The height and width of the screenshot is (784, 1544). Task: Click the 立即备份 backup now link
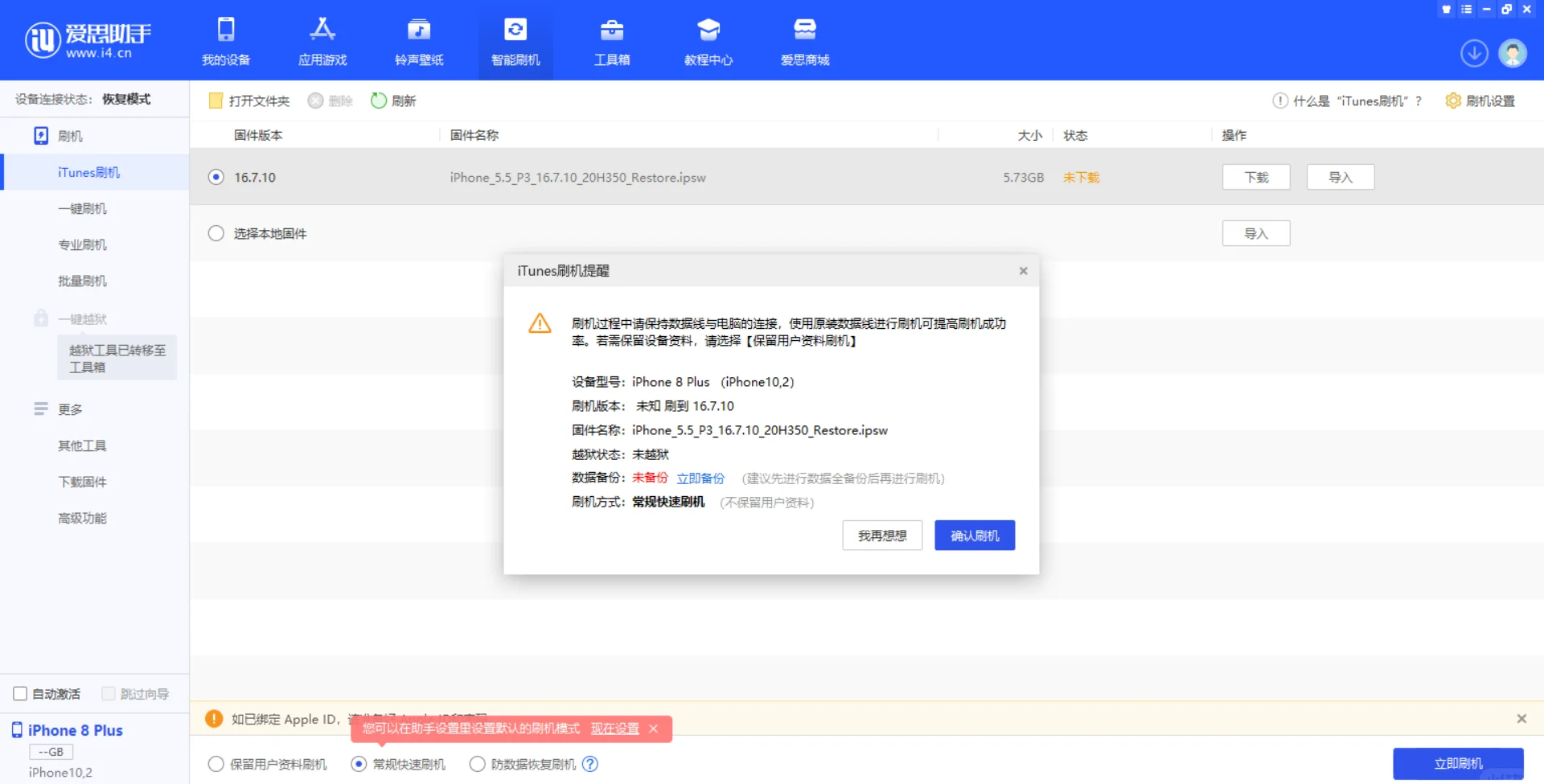[700, 478]
